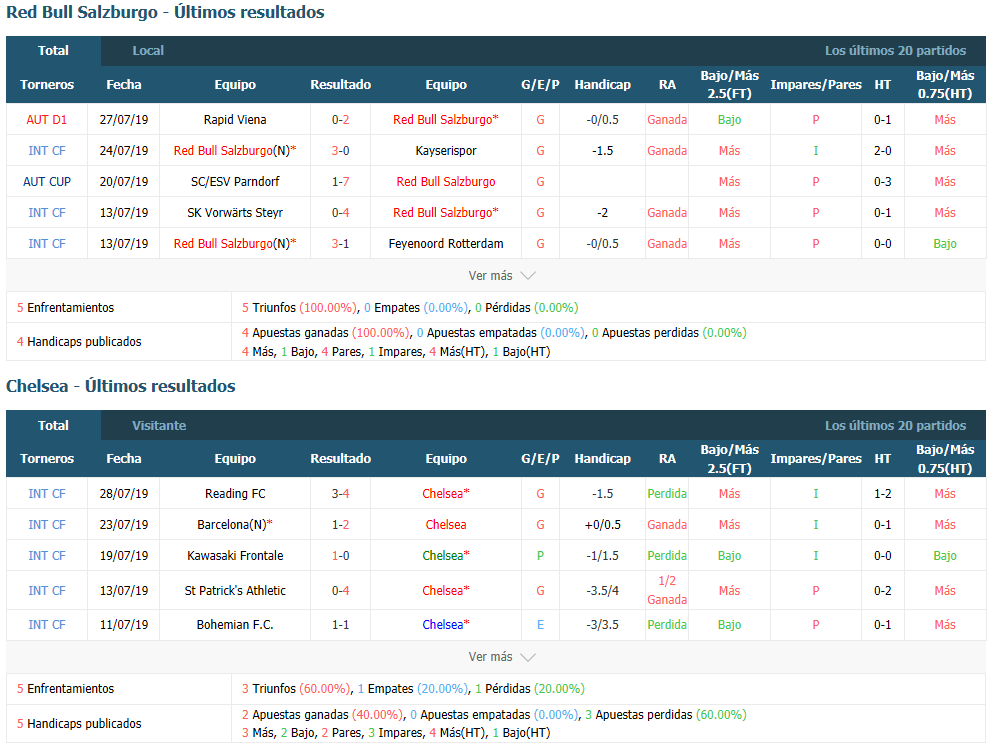Open the INT CF link dated 24/07/19
993x749 pixels.
coord(47,151)
